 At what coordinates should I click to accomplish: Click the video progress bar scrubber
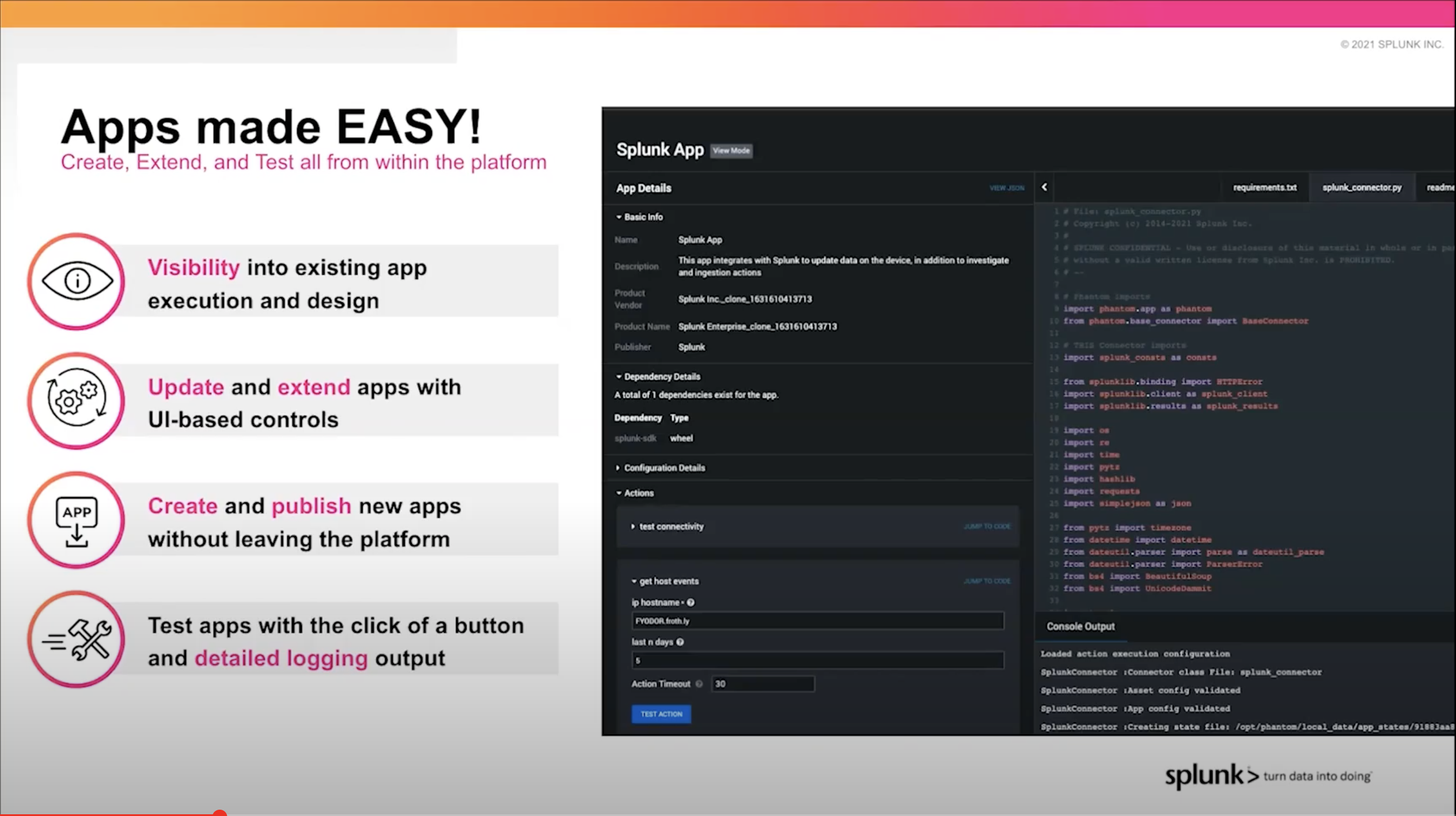pyautogui.click(x=219, y=813)
